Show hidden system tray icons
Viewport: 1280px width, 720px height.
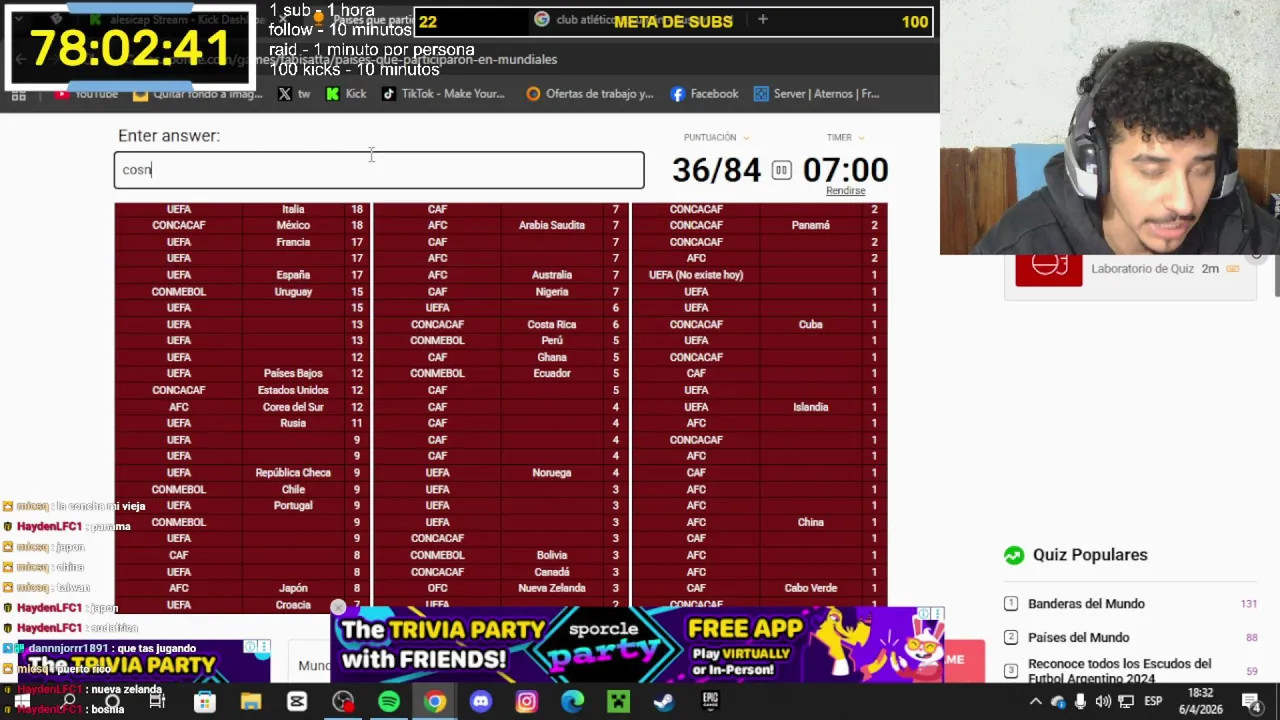[x=1038, y=702]
